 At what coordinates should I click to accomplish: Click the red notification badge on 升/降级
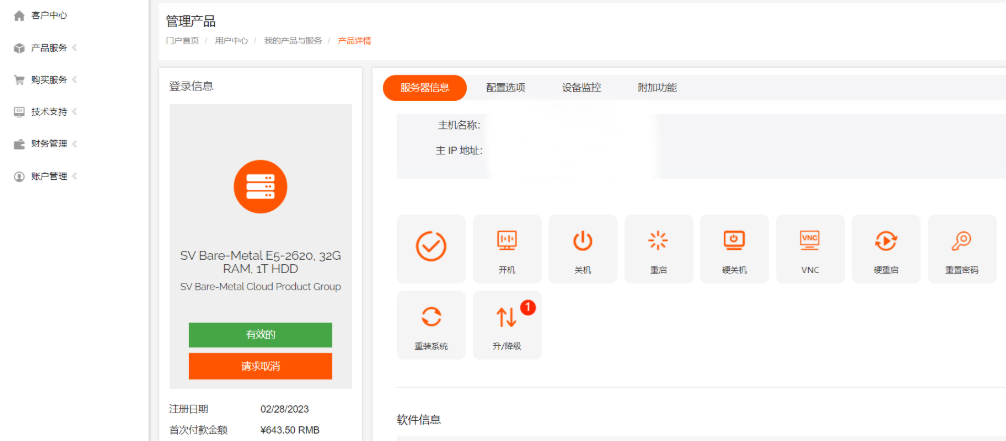pos(527,308)
